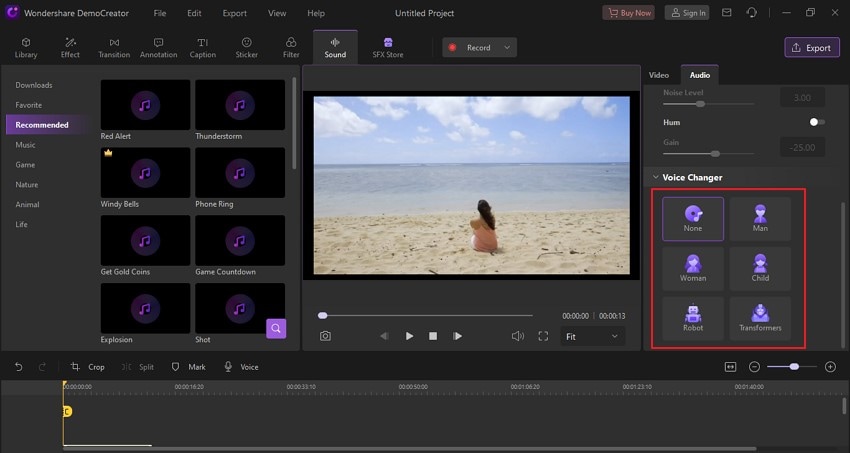Select the Red Alert sound thumbnail
The width and height of the screenshot is (850, 453).
[x=145, y=105]
